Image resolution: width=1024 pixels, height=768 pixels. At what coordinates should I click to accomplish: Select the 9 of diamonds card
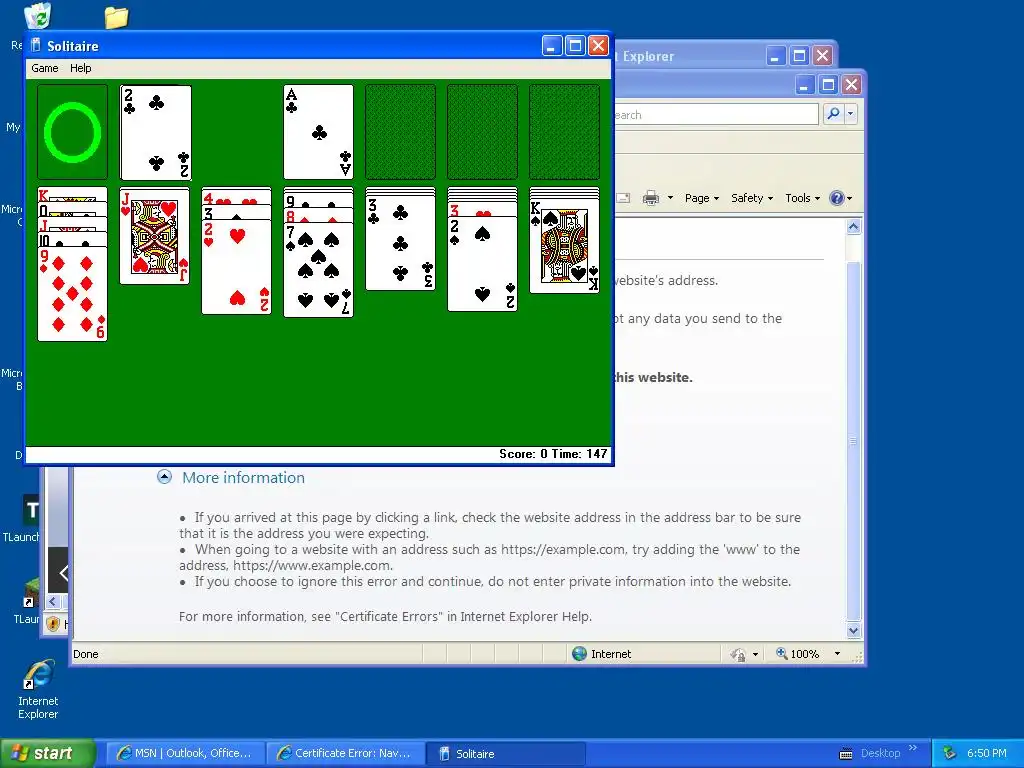click(x=72, y=294)
